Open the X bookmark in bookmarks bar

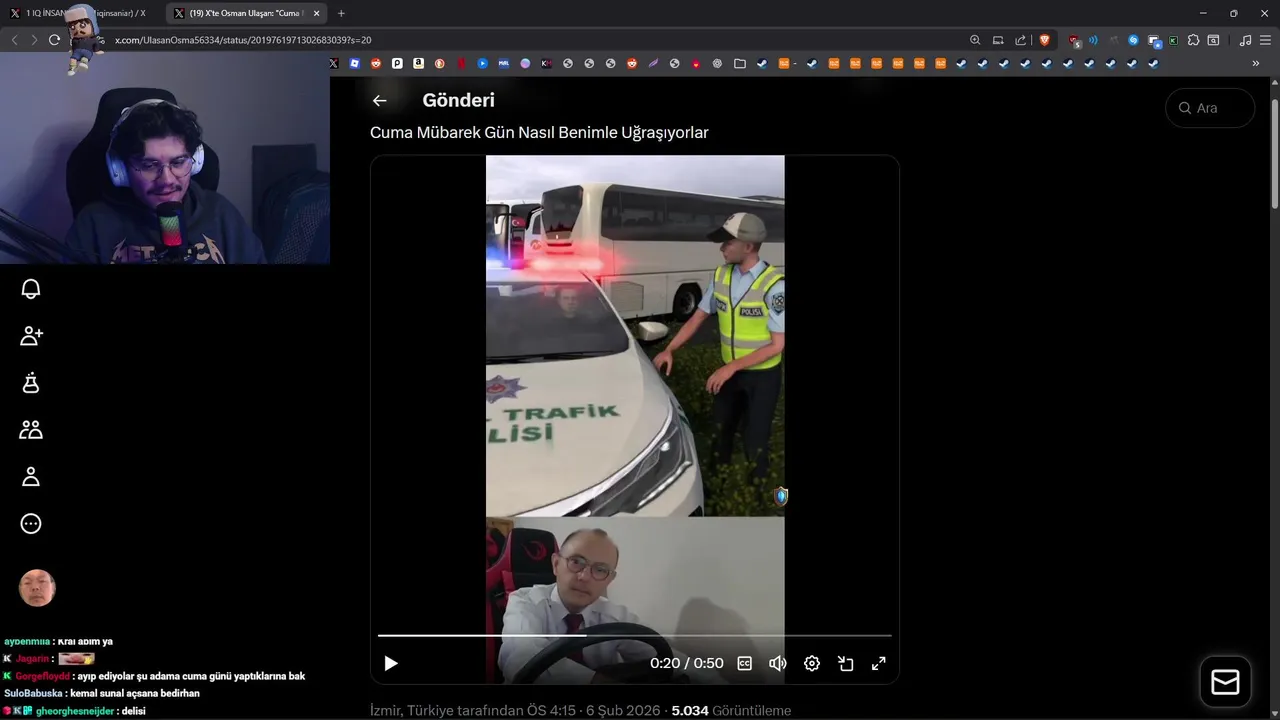[334, 63]
